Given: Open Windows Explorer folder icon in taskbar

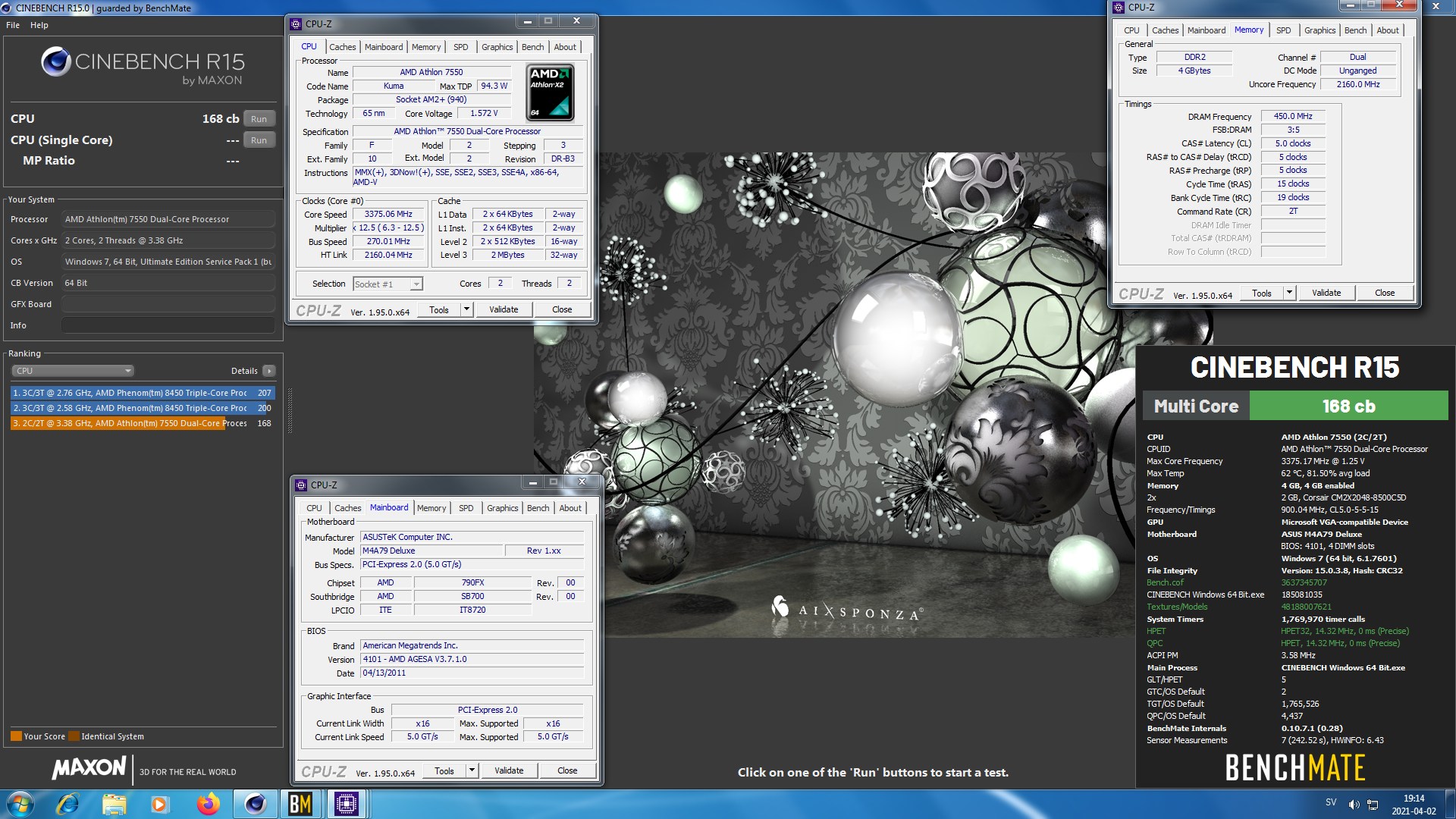Looking at the screenshot, I should pyautogui.click(x=114, y=804).
